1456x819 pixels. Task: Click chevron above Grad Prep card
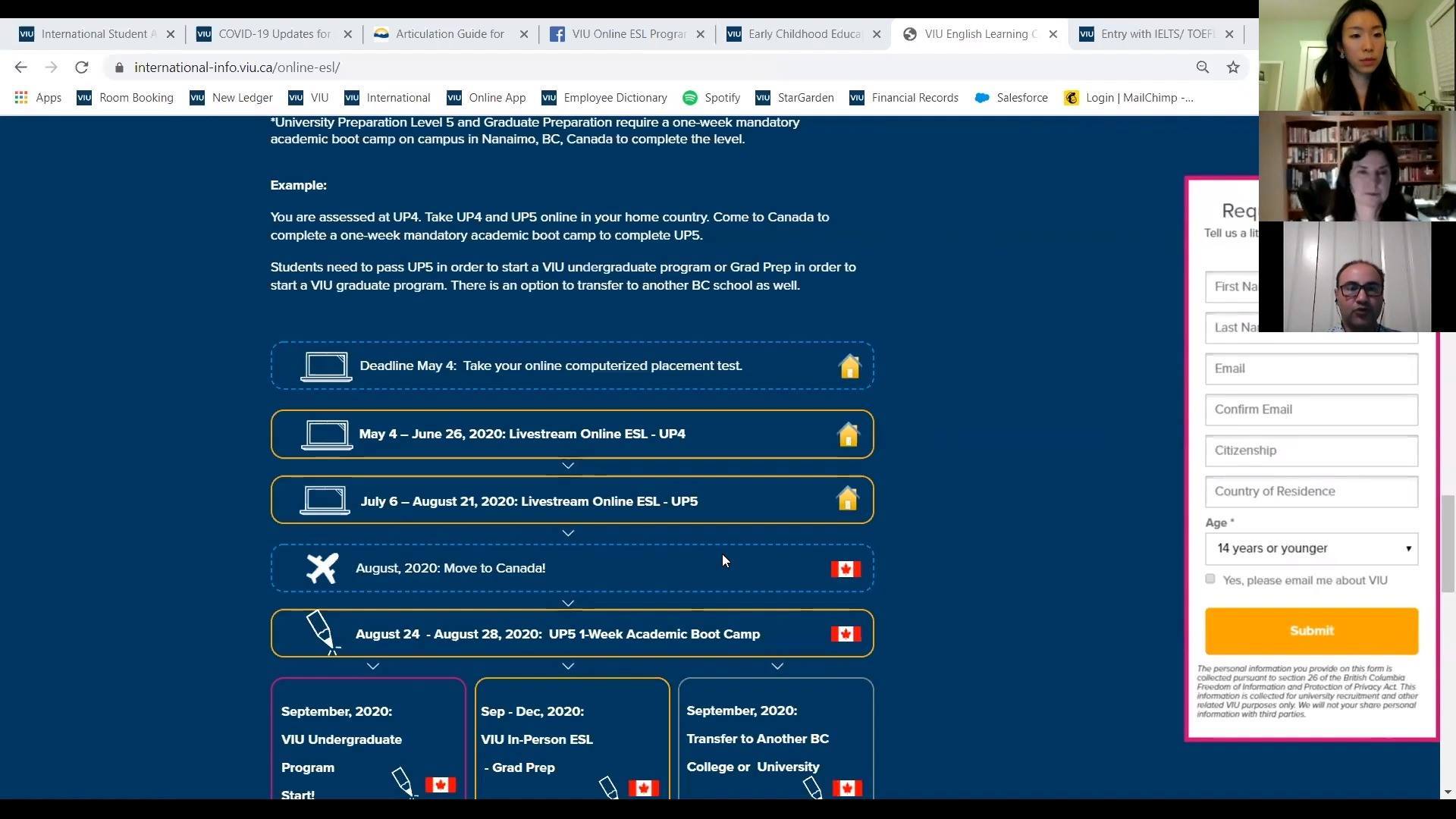coord(568,667)
